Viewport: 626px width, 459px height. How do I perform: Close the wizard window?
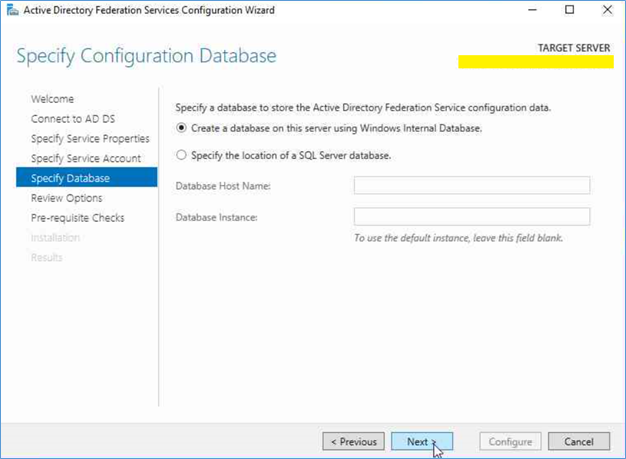[607, 10]
